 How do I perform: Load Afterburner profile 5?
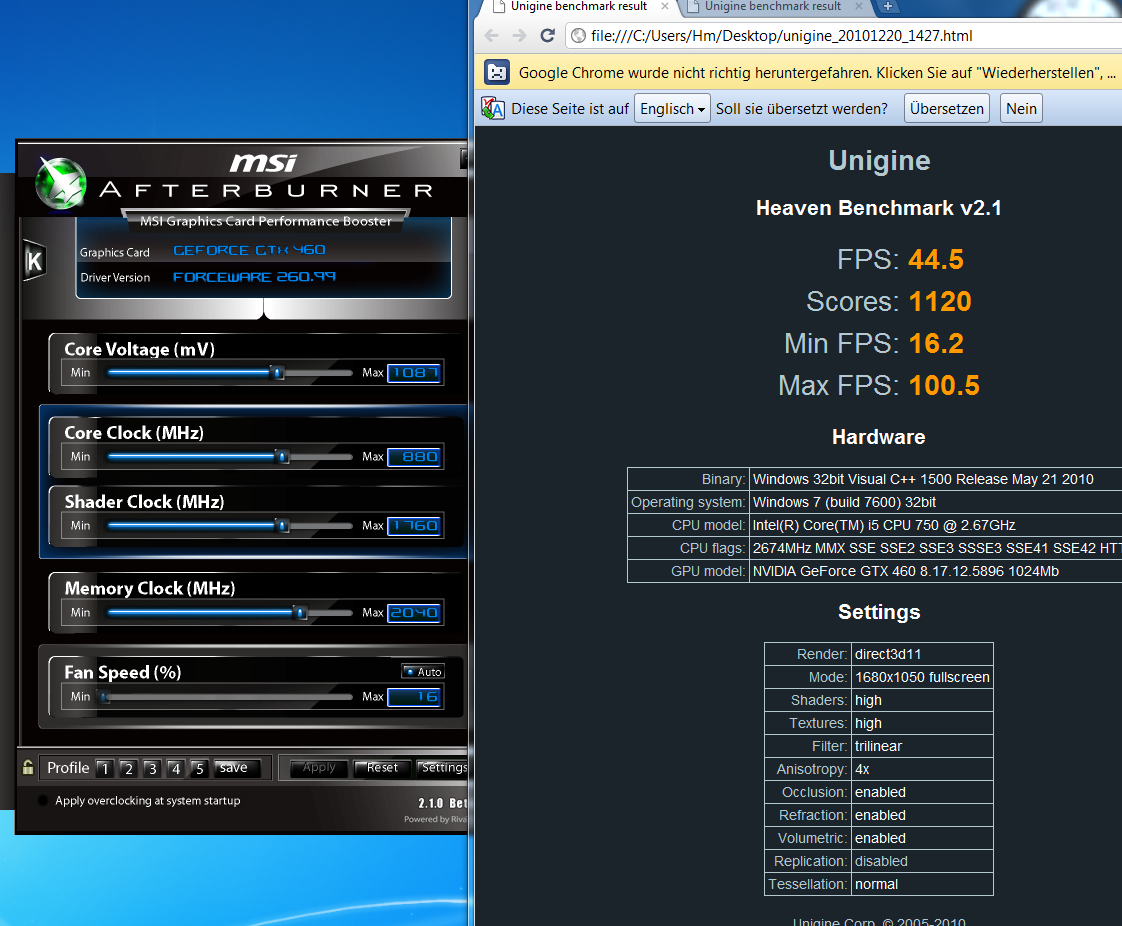pyautogui.click(x=199, y=768)
